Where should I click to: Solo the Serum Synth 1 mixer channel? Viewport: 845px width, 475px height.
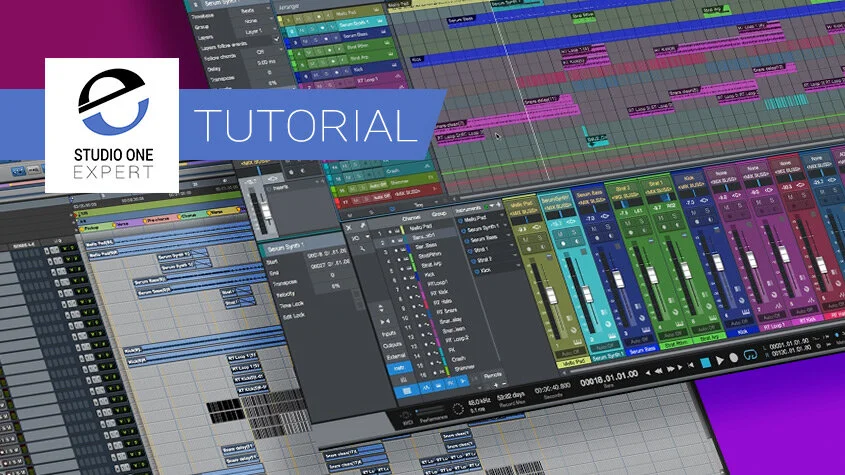coord(576,233)
